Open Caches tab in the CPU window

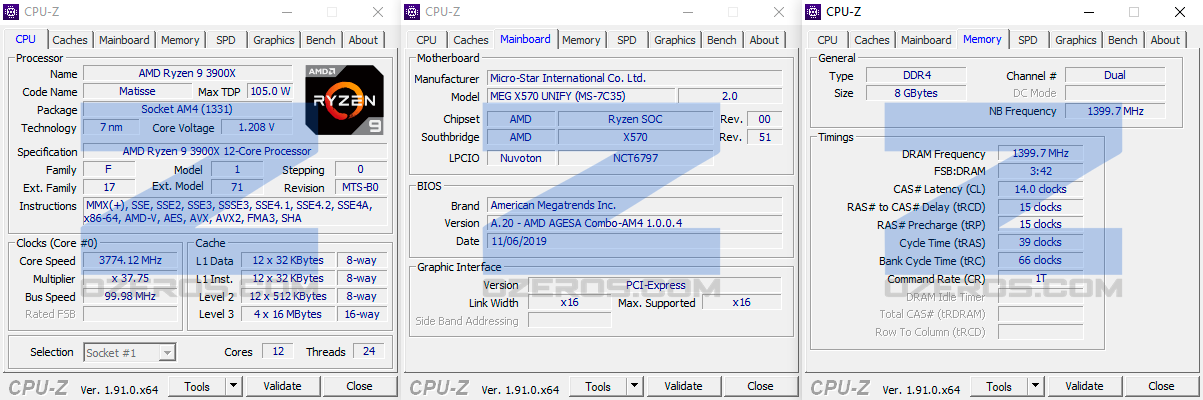(70, 40)
